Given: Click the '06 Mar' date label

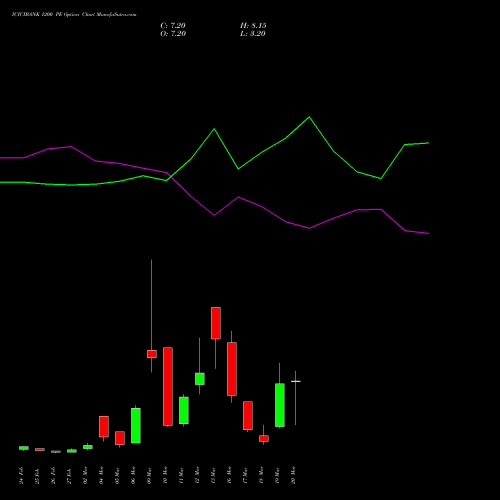Looking at the screenshot, I should click(x=133, y=475).
